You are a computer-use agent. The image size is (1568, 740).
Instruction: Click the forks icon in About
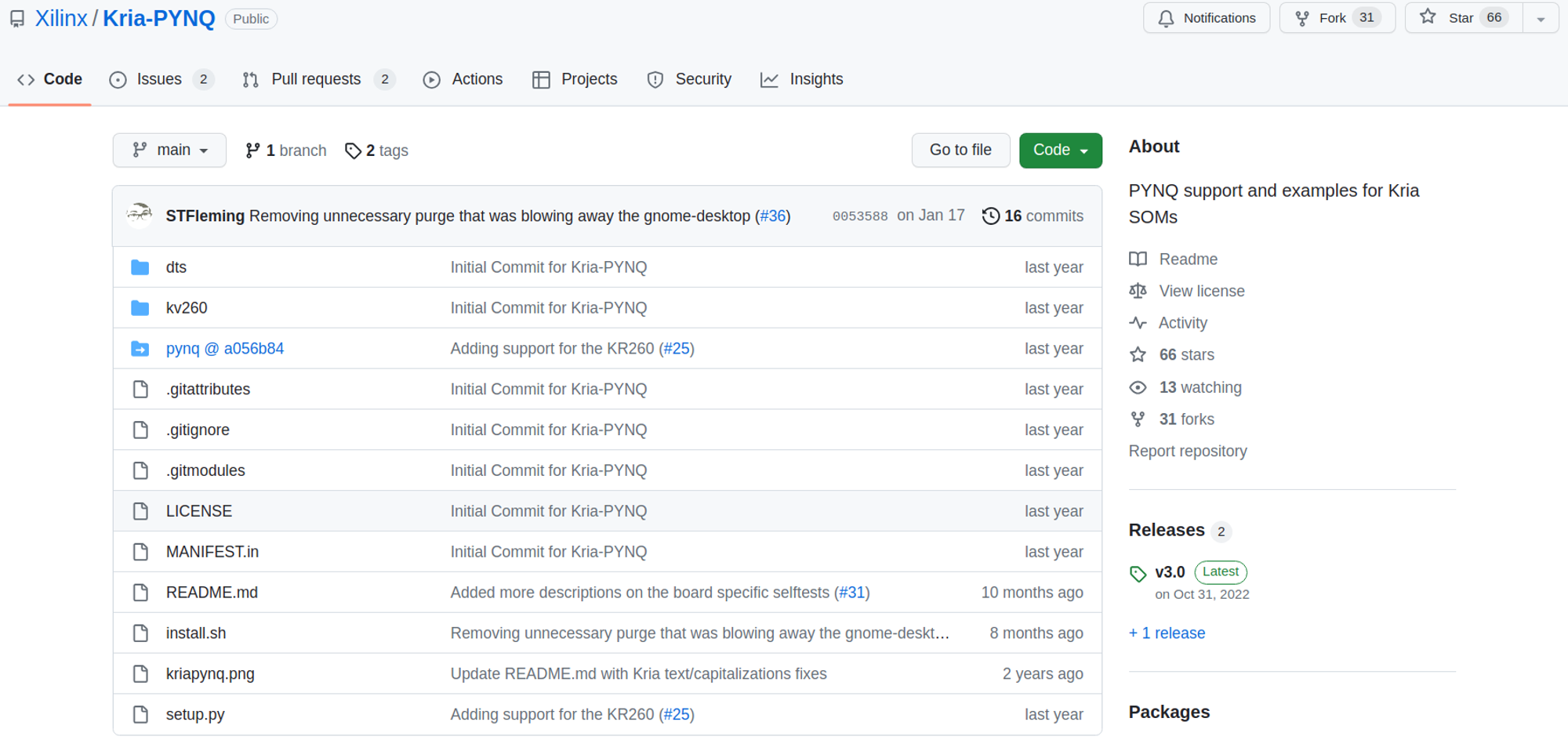tap(1138, 419)
